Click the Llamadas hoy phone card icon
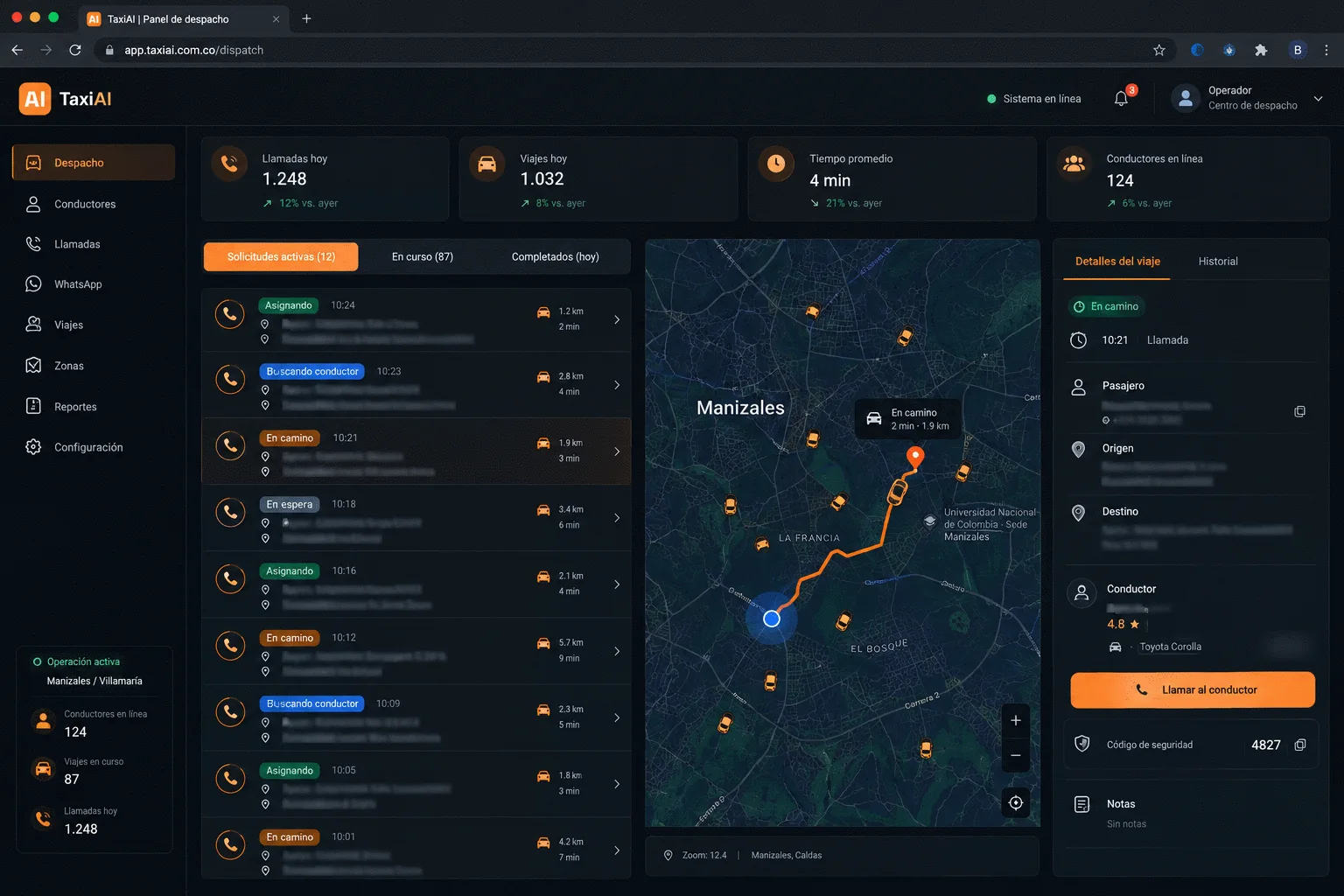 [229, 163]
